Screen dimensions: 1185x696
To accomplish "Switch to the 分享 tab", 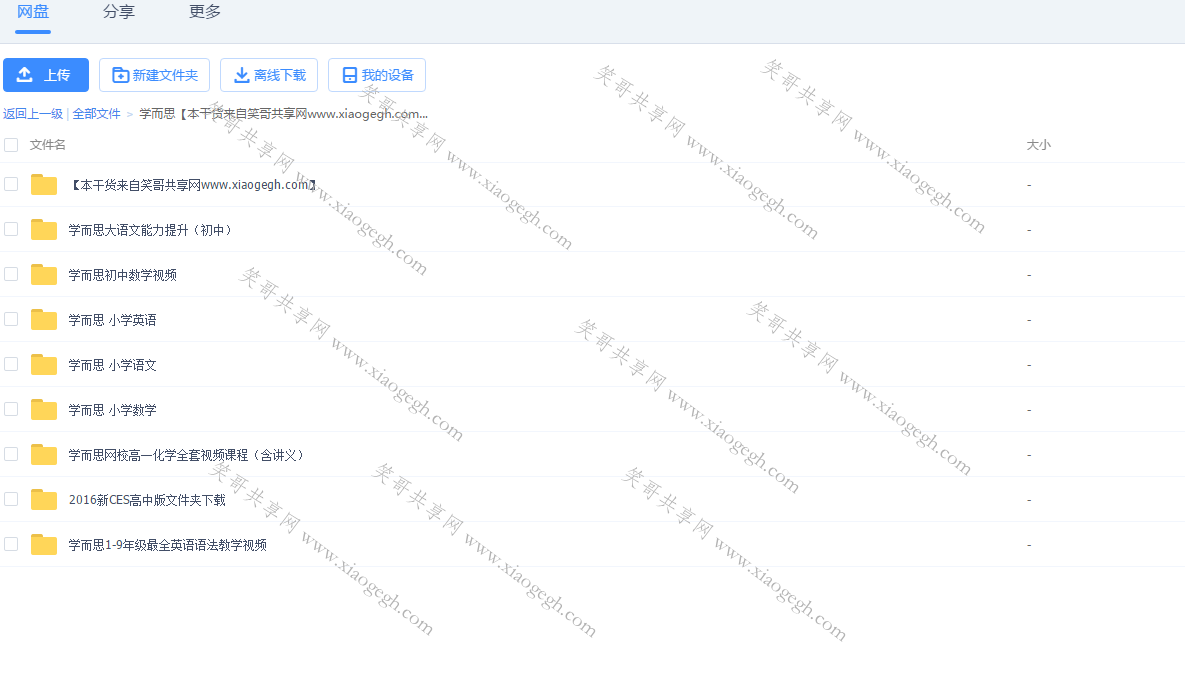I will point(119,12).
